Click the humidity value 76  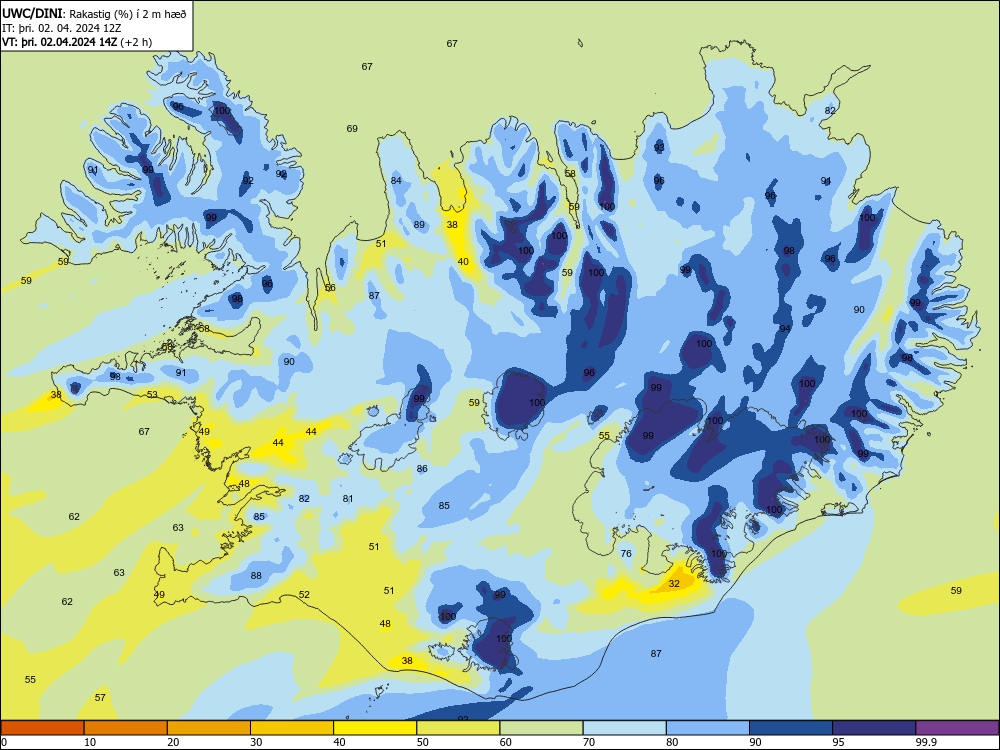click(x=626, y=554)
